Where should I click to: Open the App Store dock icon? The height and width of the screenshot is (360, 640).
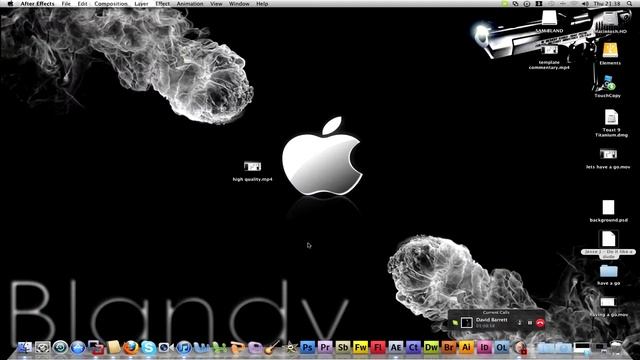78,347
